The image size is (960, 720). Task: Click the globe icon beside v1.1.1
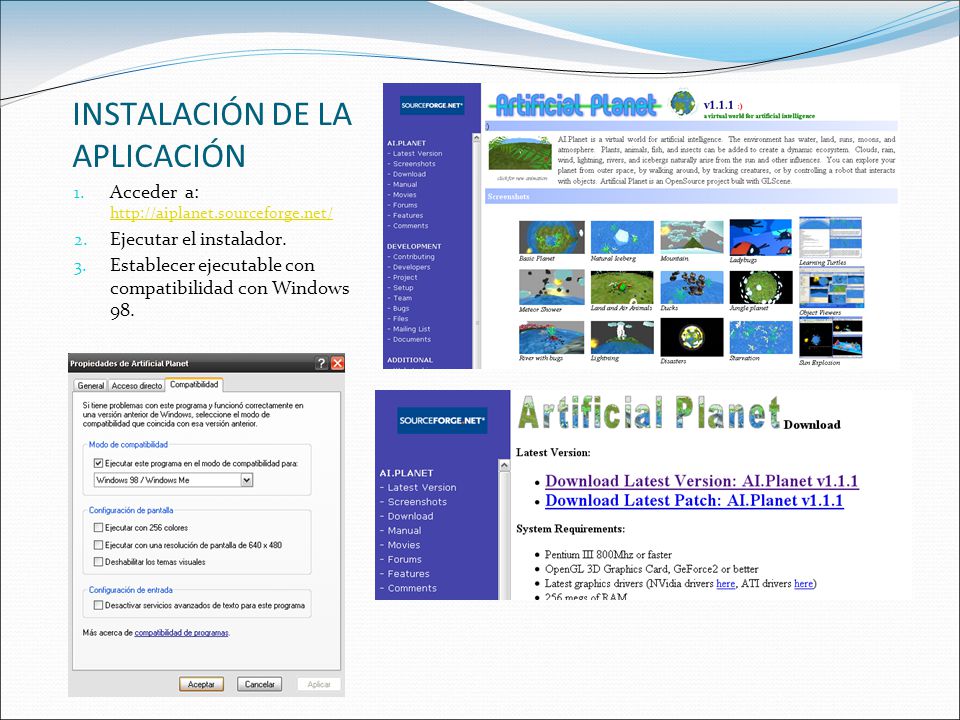682,103
